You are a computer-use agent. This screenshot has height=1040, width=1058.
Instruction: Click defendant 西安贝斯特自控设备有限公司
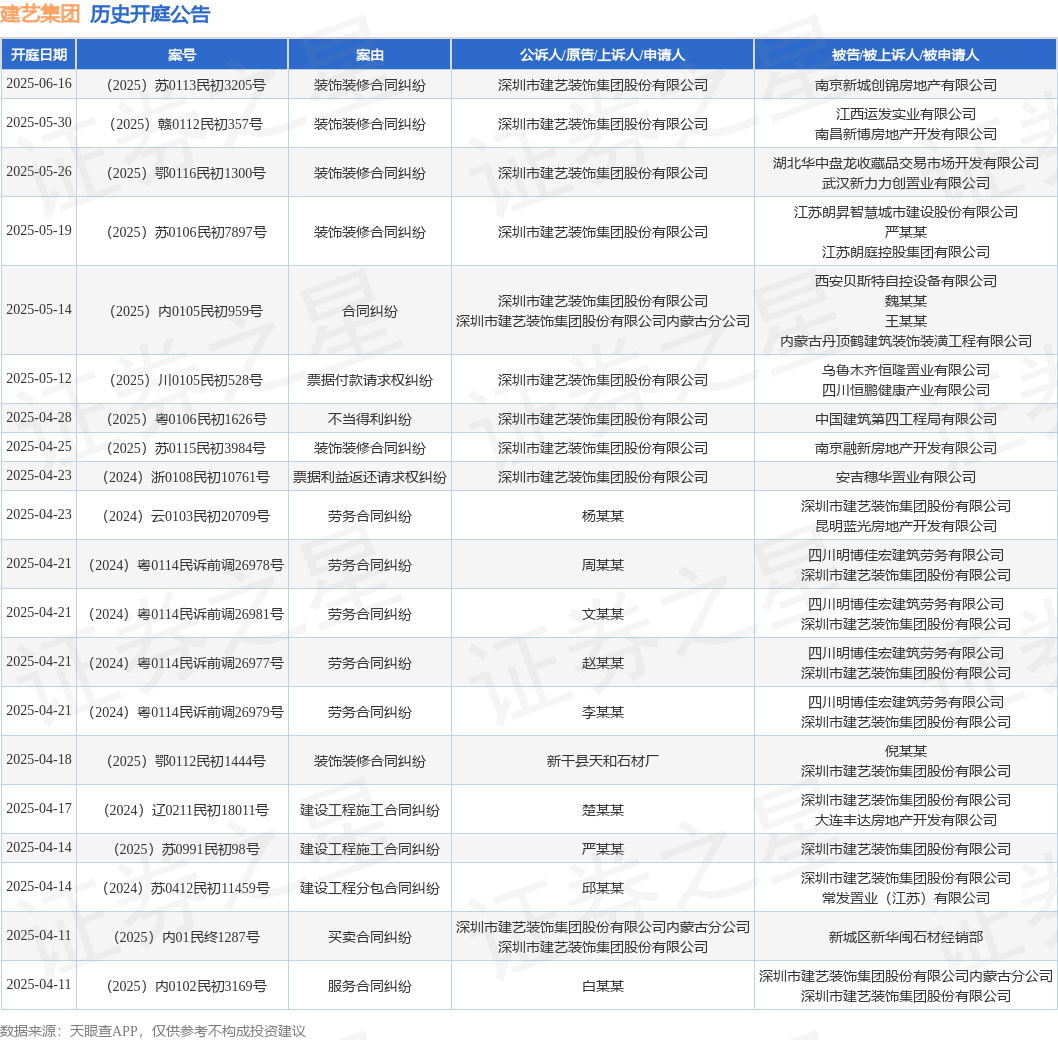coord(906,281)
